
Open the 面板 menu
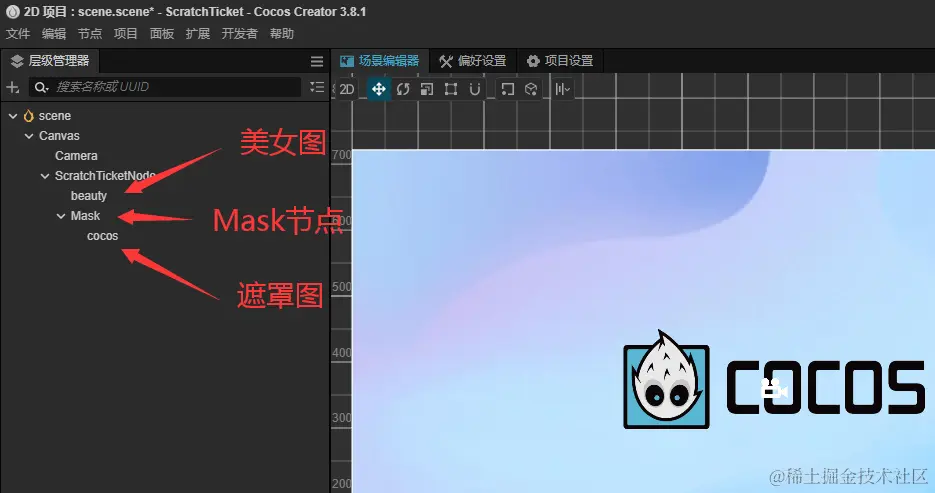point(162,34)
